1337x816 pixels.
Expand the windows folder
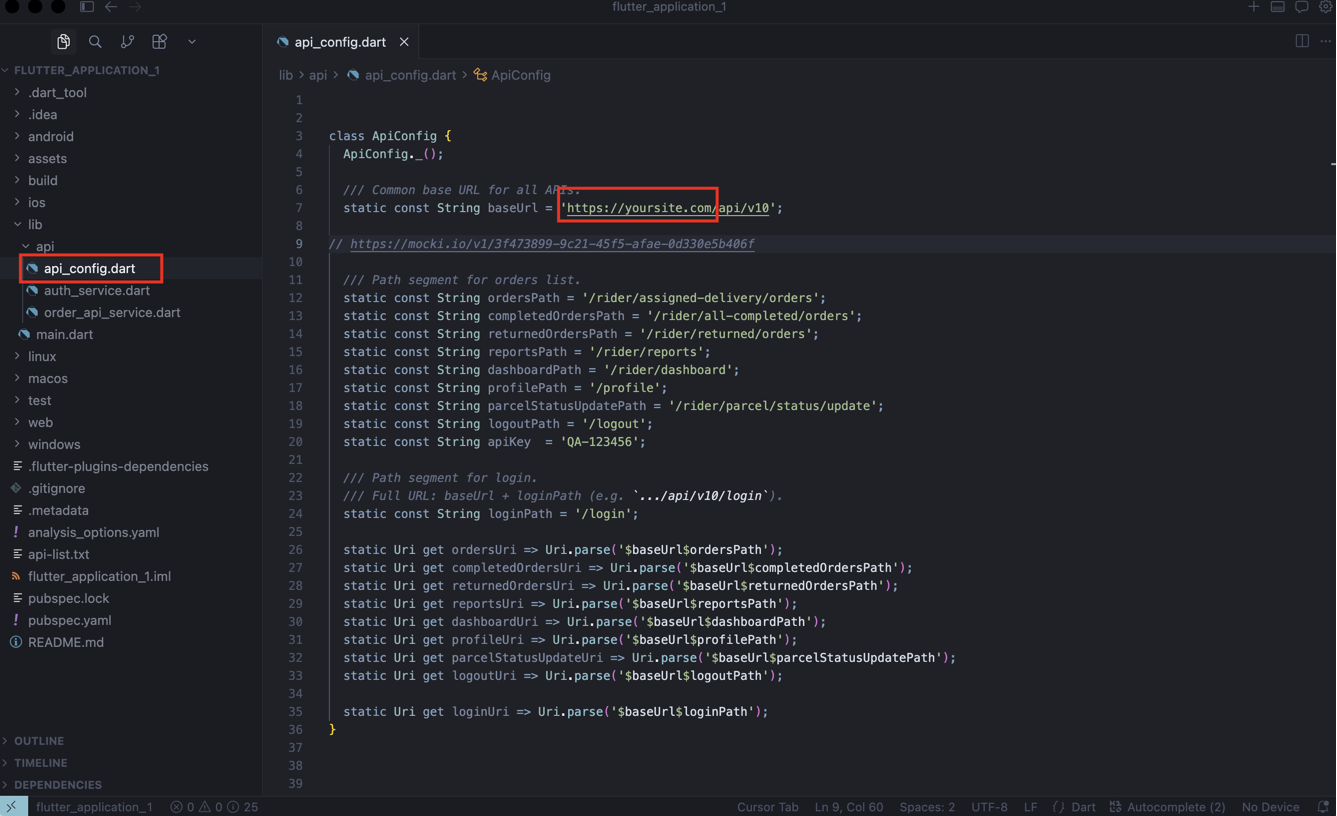pyautogui.click(x=53, y=444)
